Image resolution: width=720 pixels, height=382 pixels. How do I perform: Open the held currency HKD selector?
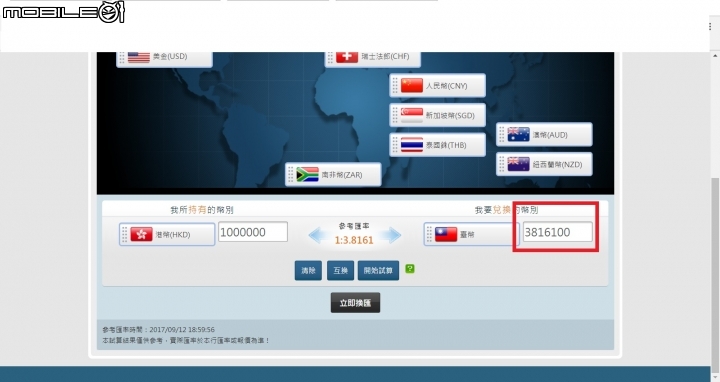(167, 234)
